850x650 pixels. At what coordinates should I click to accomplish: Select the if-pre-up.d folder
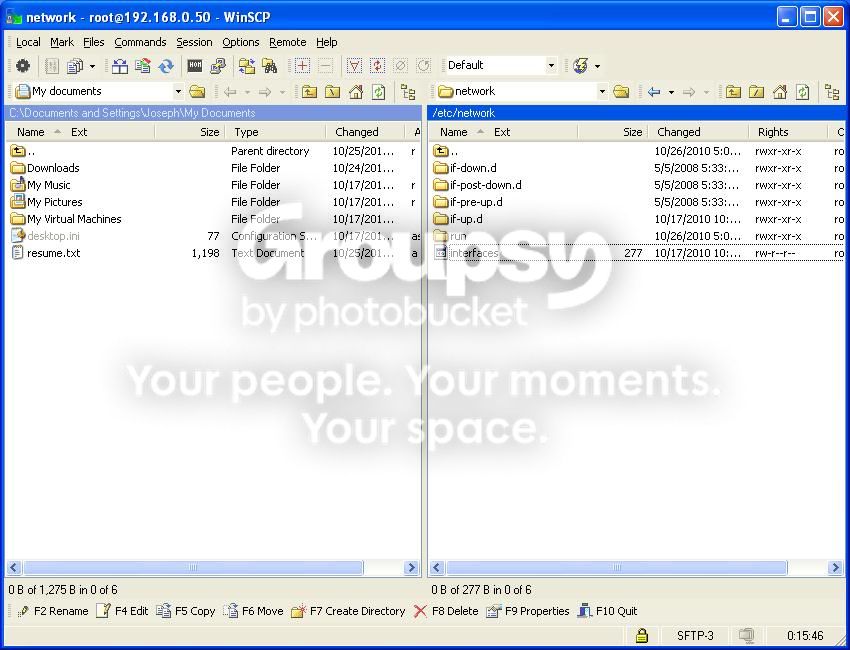468,202
